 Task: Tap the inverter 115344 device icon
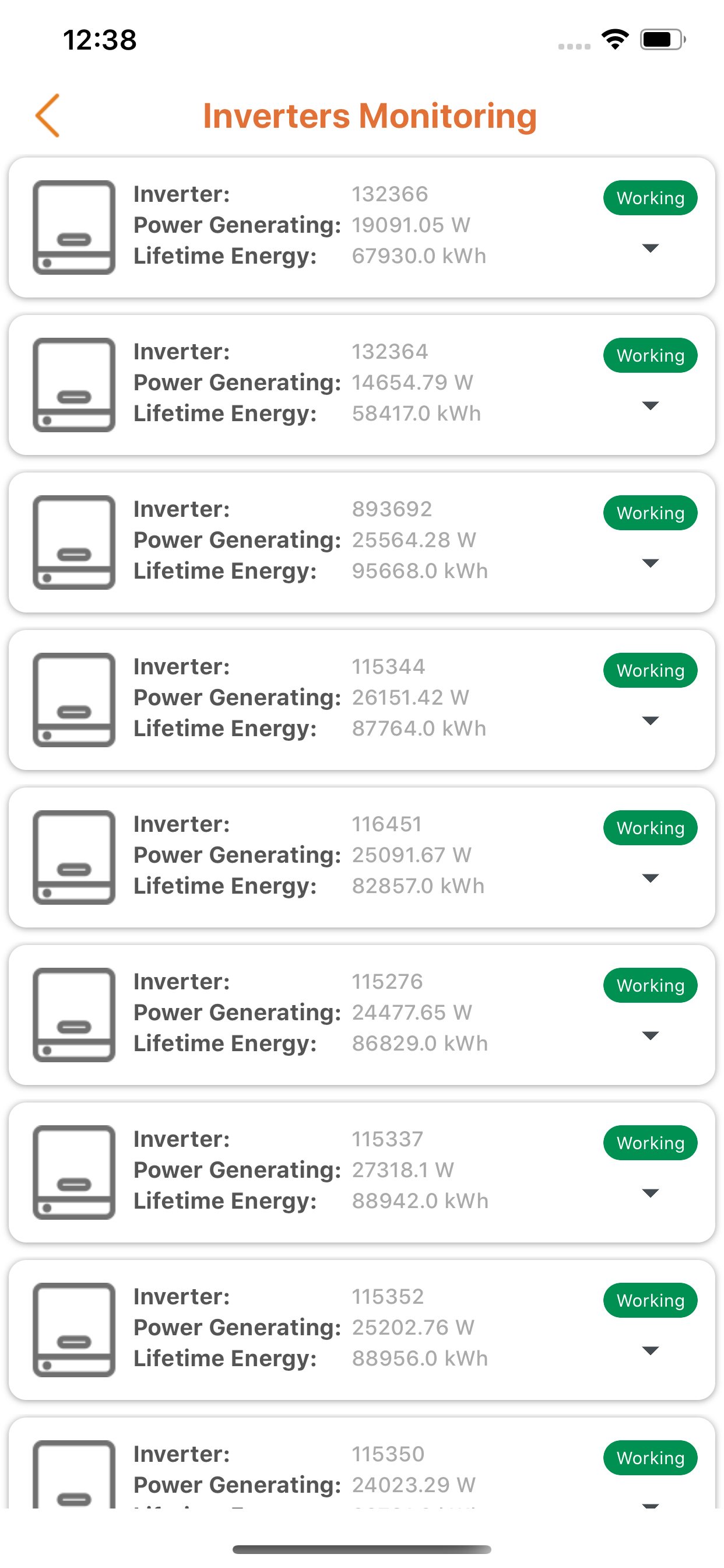(74, 700)
